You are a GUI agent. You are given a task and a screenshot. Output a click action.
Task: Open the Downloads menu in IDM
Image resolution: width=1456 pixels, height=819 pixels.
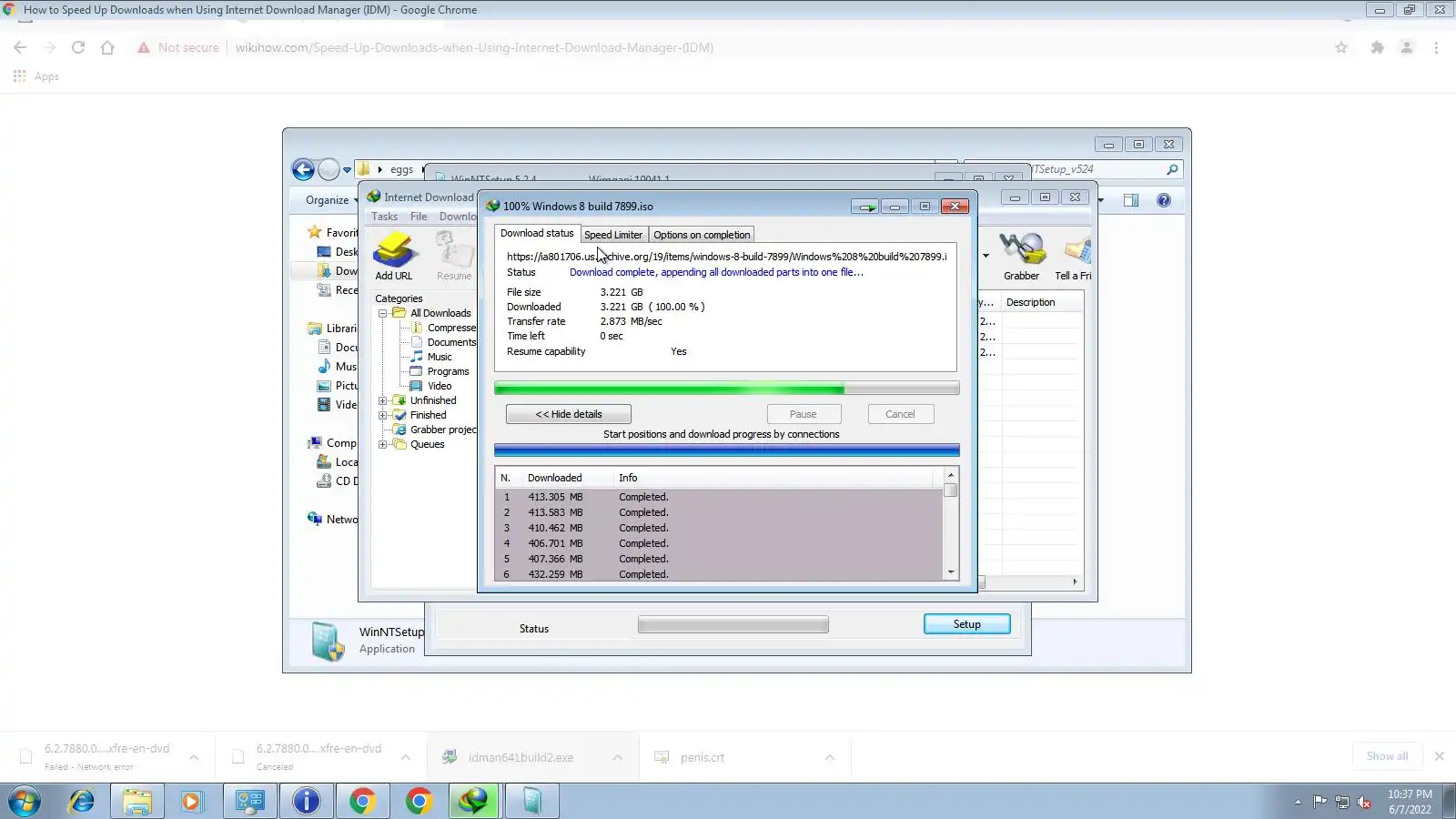[x=458, y=217]
